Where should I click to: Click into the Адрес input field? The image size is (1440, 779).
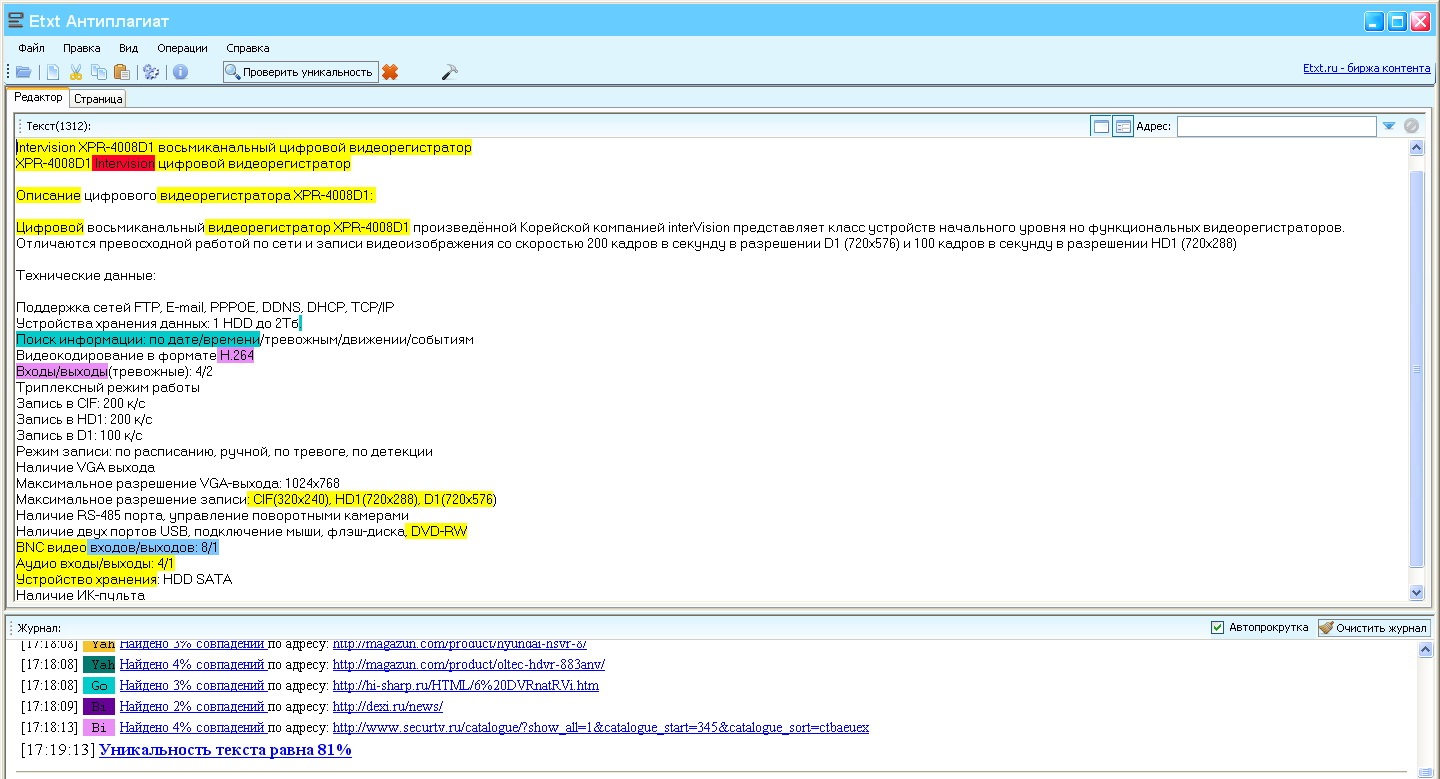pyautogui.click(x=1276, y=126)
